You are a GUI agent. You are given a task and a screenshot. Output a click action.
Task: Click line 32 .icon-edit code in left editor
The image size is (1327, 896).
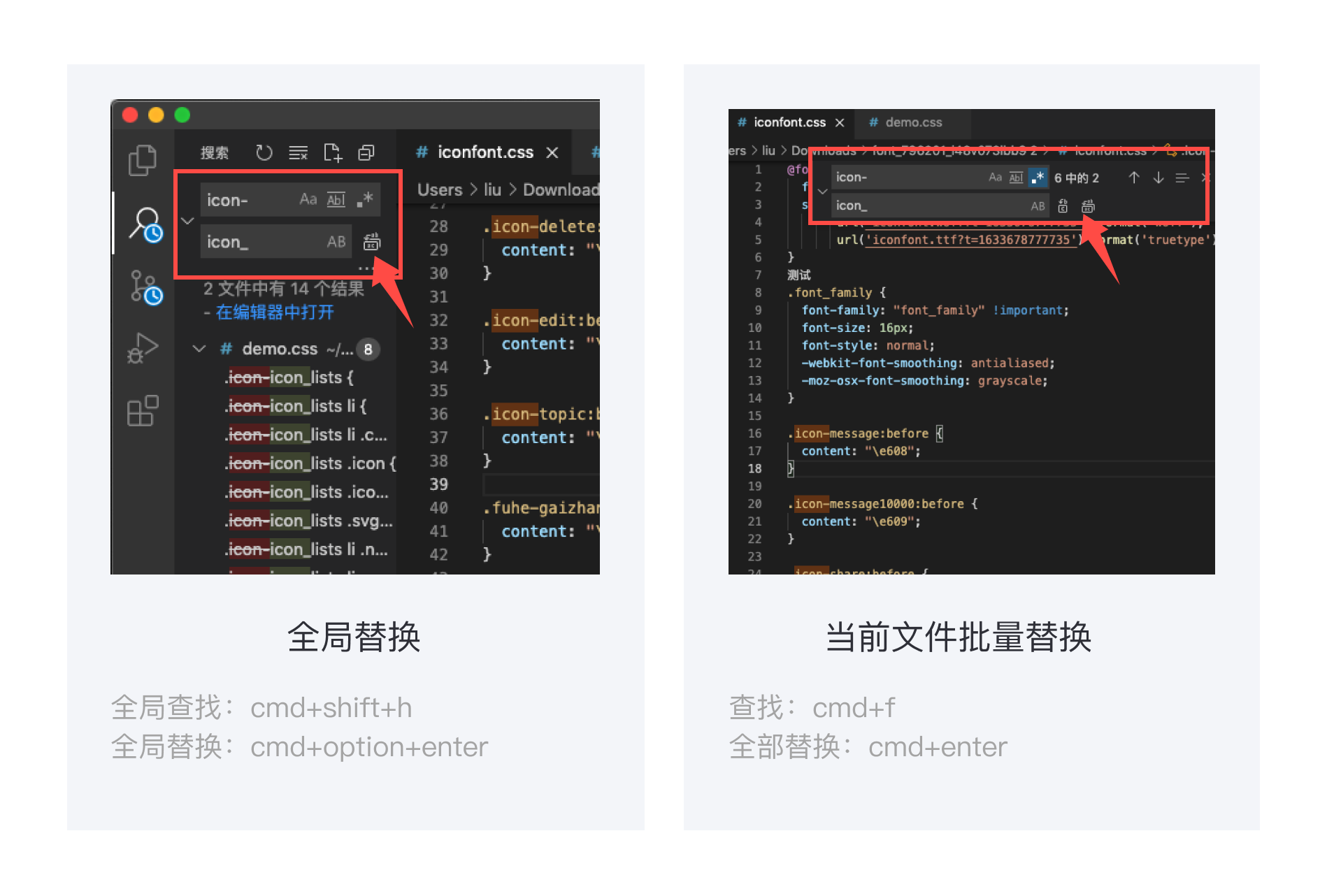pos(541,320)
